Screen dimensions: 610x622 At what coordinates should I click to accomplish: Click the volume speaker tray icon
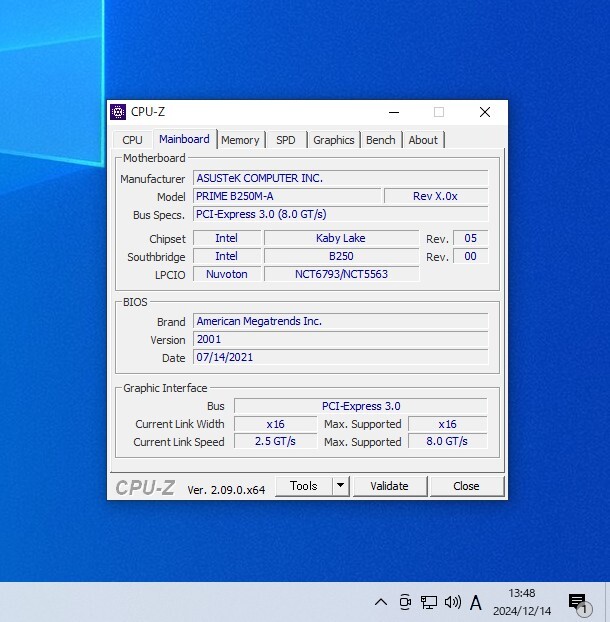tap(453, 602)
